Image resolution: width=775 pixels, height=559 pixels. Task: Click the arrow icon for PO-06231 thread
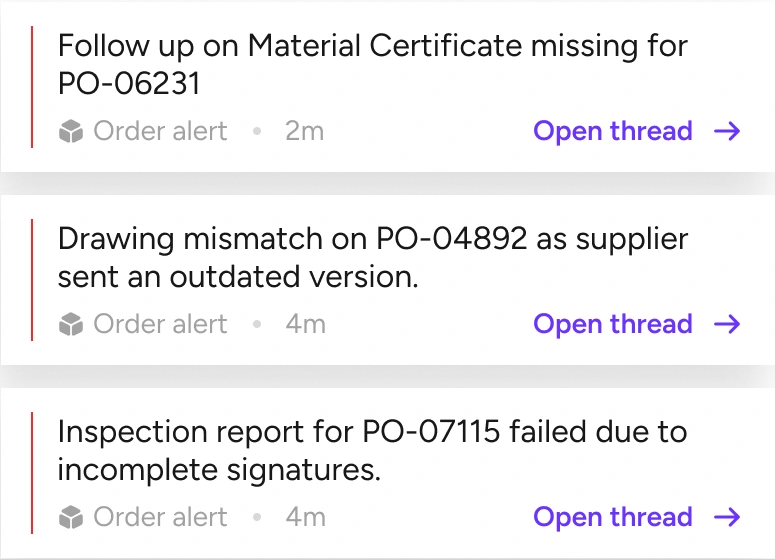coord(728,131)
